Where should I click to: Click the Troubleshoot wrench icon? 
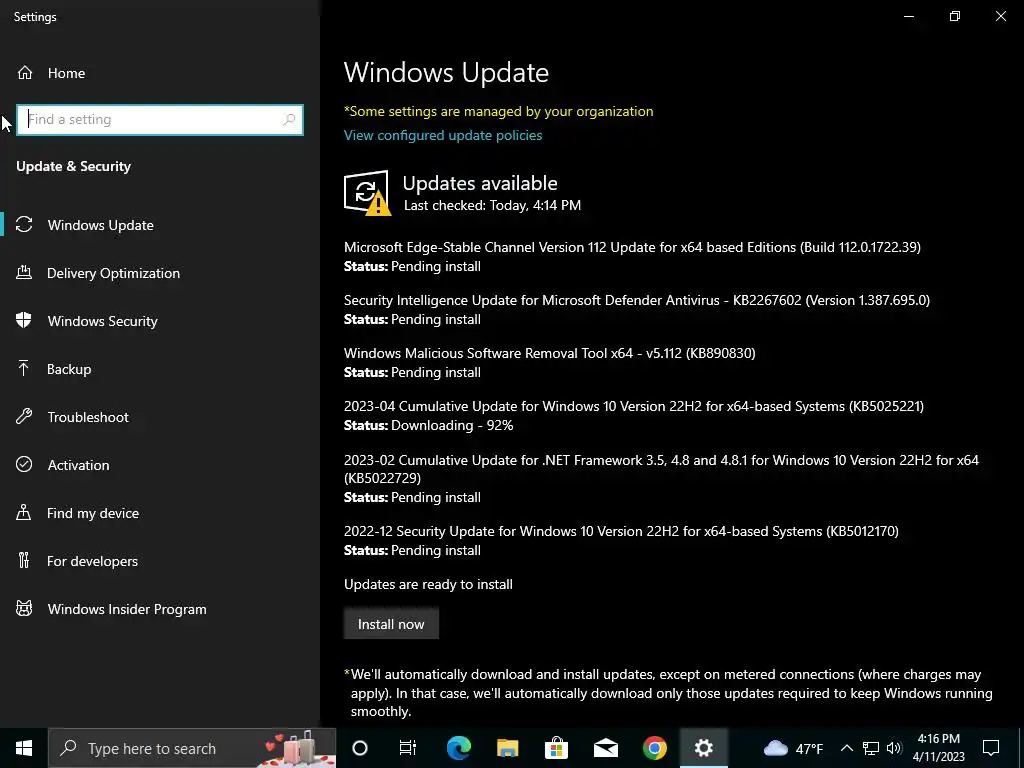pyautogui.click(x=24, y=417)
